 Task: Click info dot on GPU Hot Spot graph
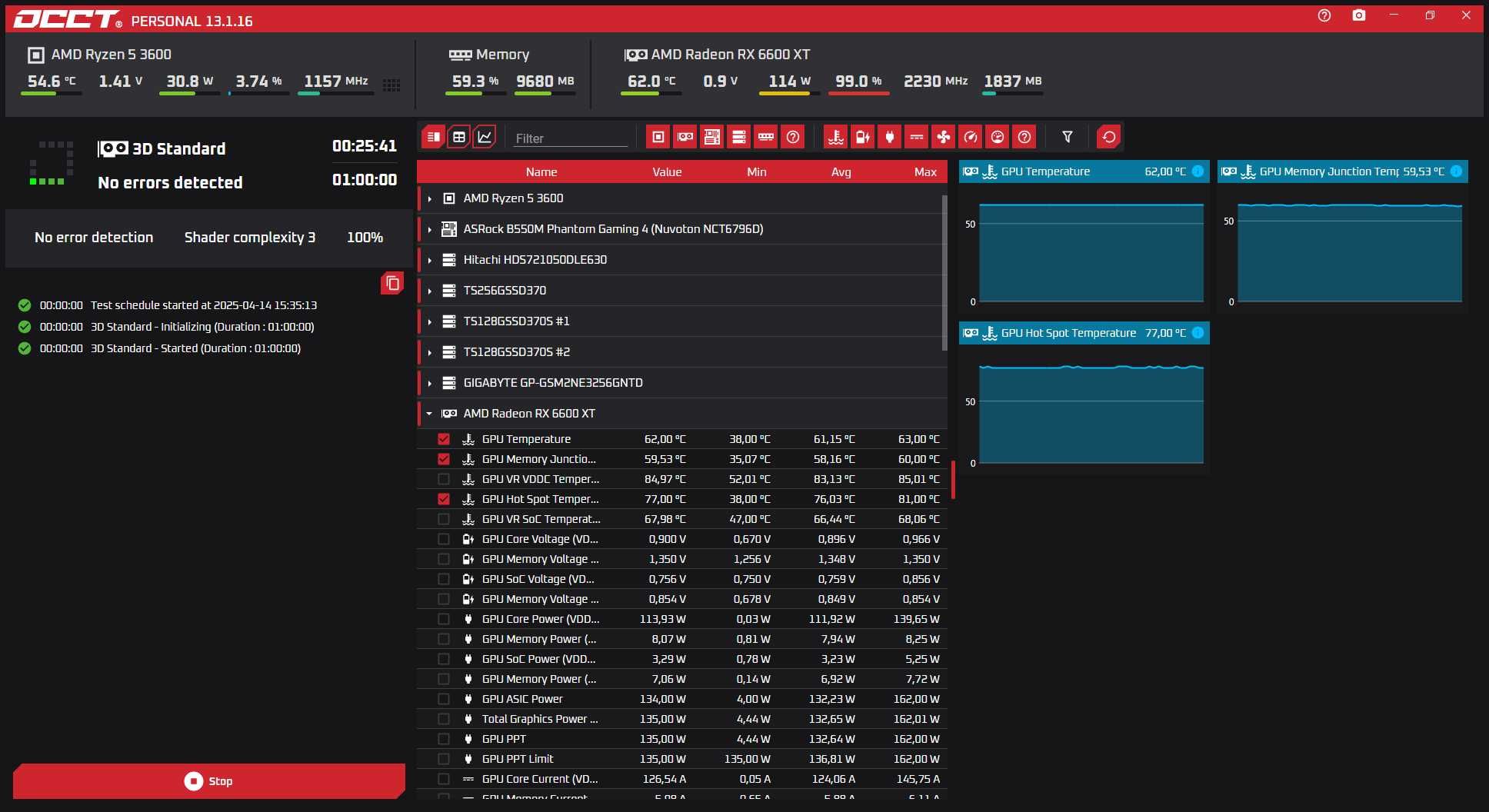point(1198,333)
